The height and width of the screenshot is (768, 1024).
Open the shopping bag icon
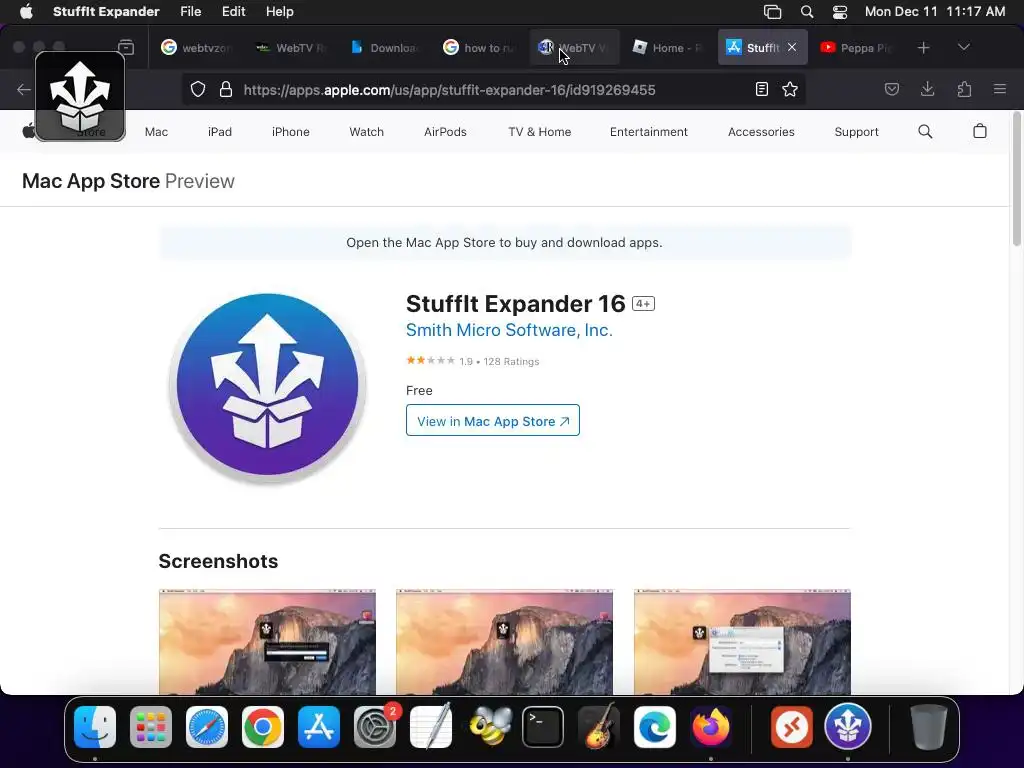[980, 131]
